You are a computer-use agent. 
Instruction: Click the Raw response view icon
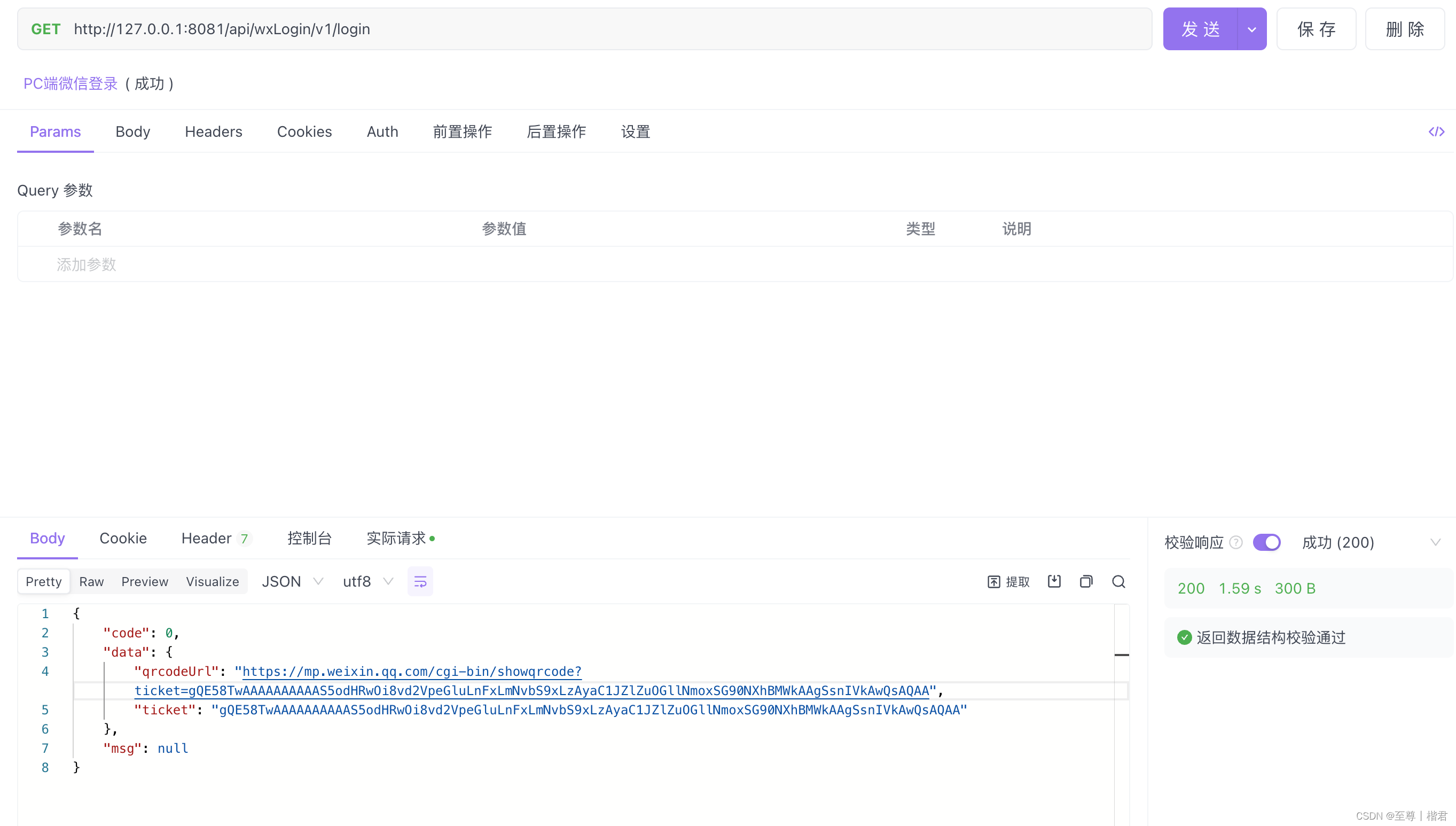click(91, 581)
